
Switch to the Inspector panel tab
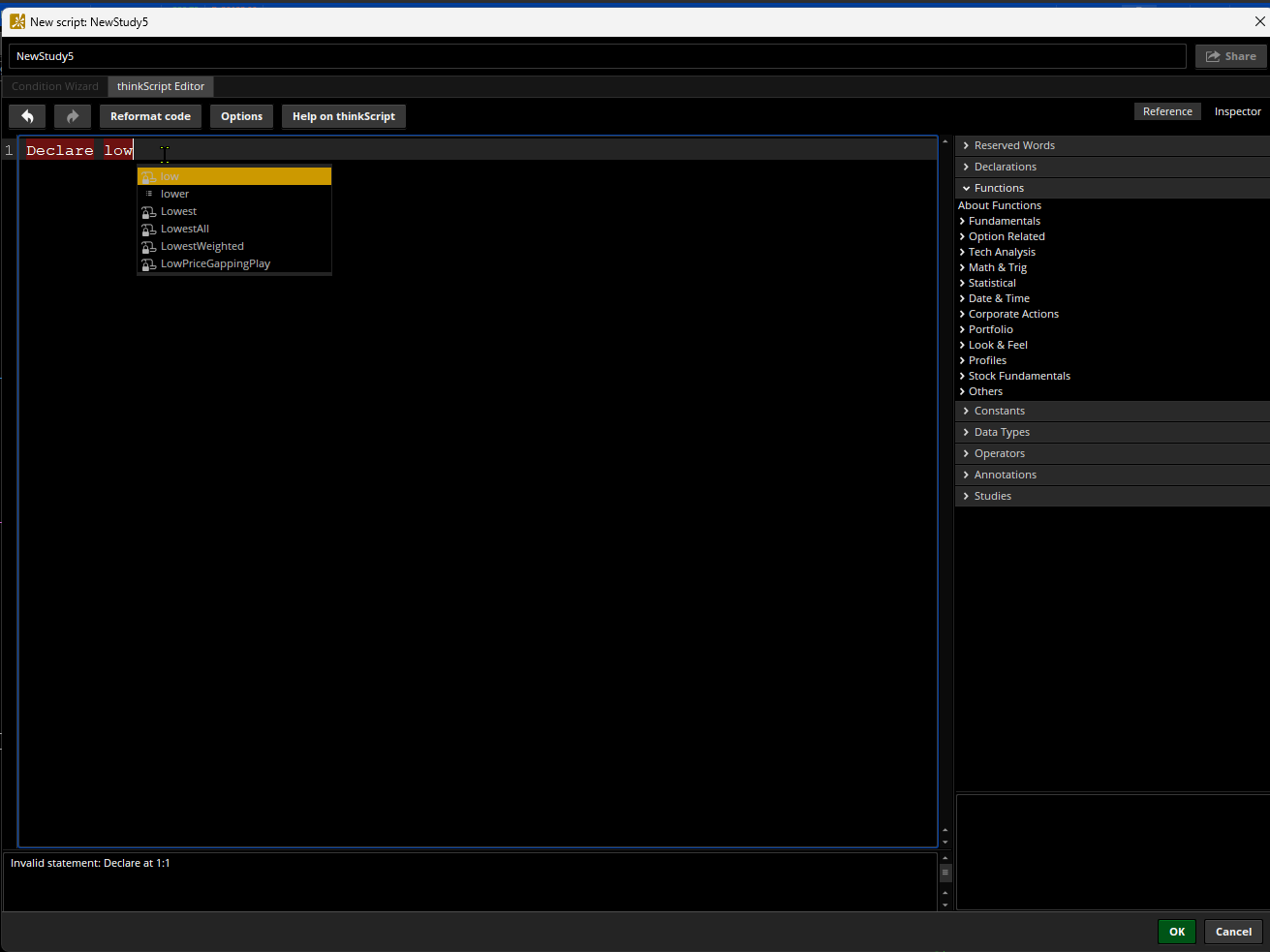pos(1237,111)
